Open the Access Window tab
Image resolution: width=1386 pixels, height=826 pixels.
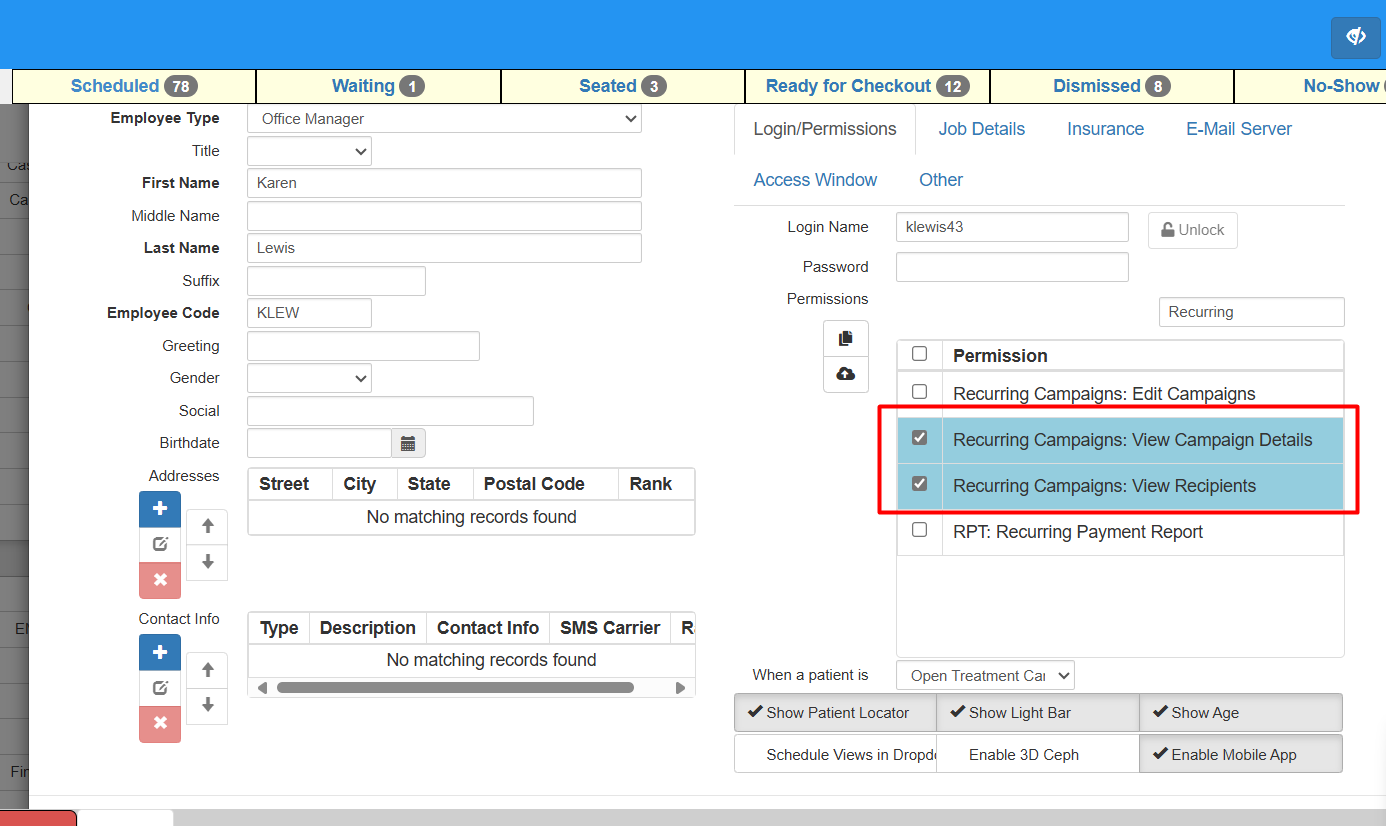point(815,180)
